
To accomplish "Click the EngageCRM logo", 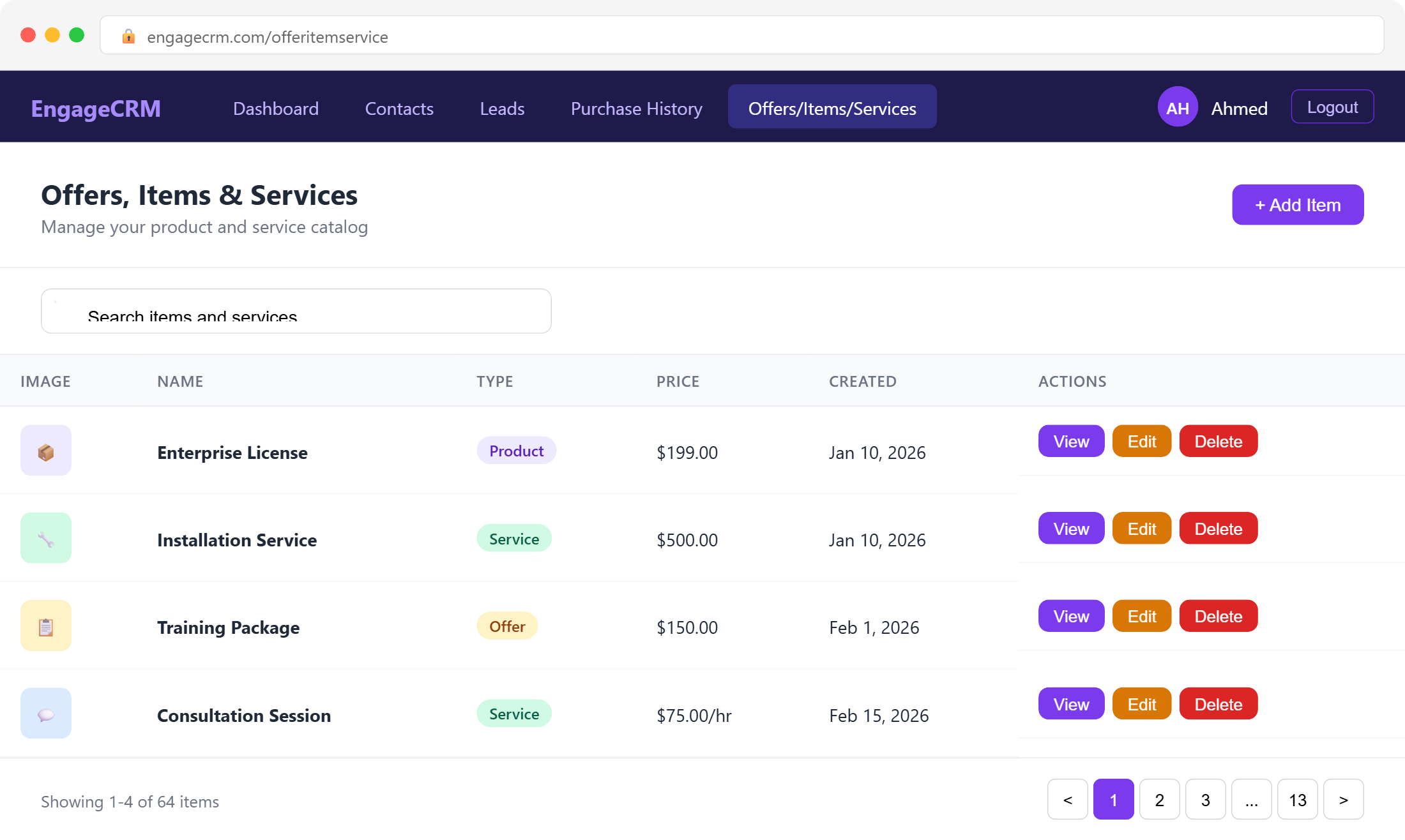I will click(x=96, y=109).
